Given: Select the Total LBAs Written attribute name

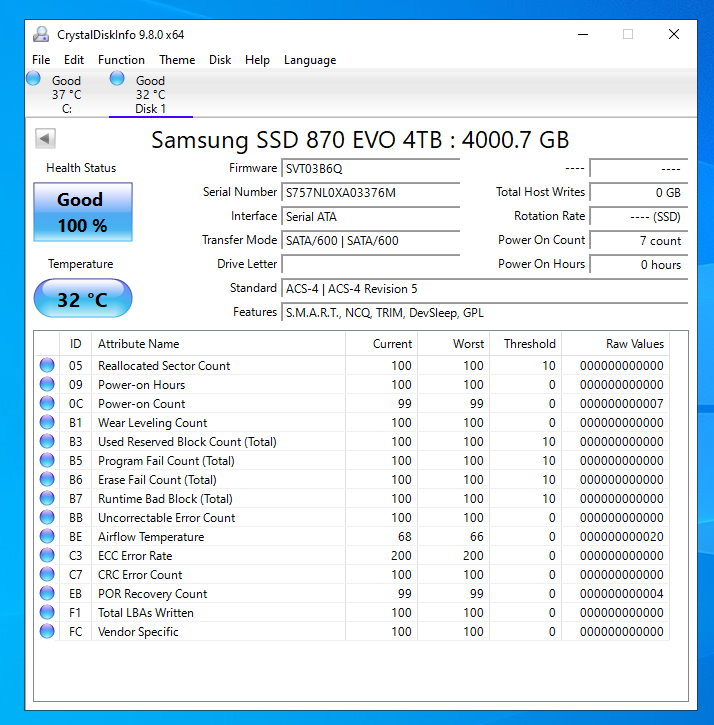Looking at the screenshot, I should 146,612.
